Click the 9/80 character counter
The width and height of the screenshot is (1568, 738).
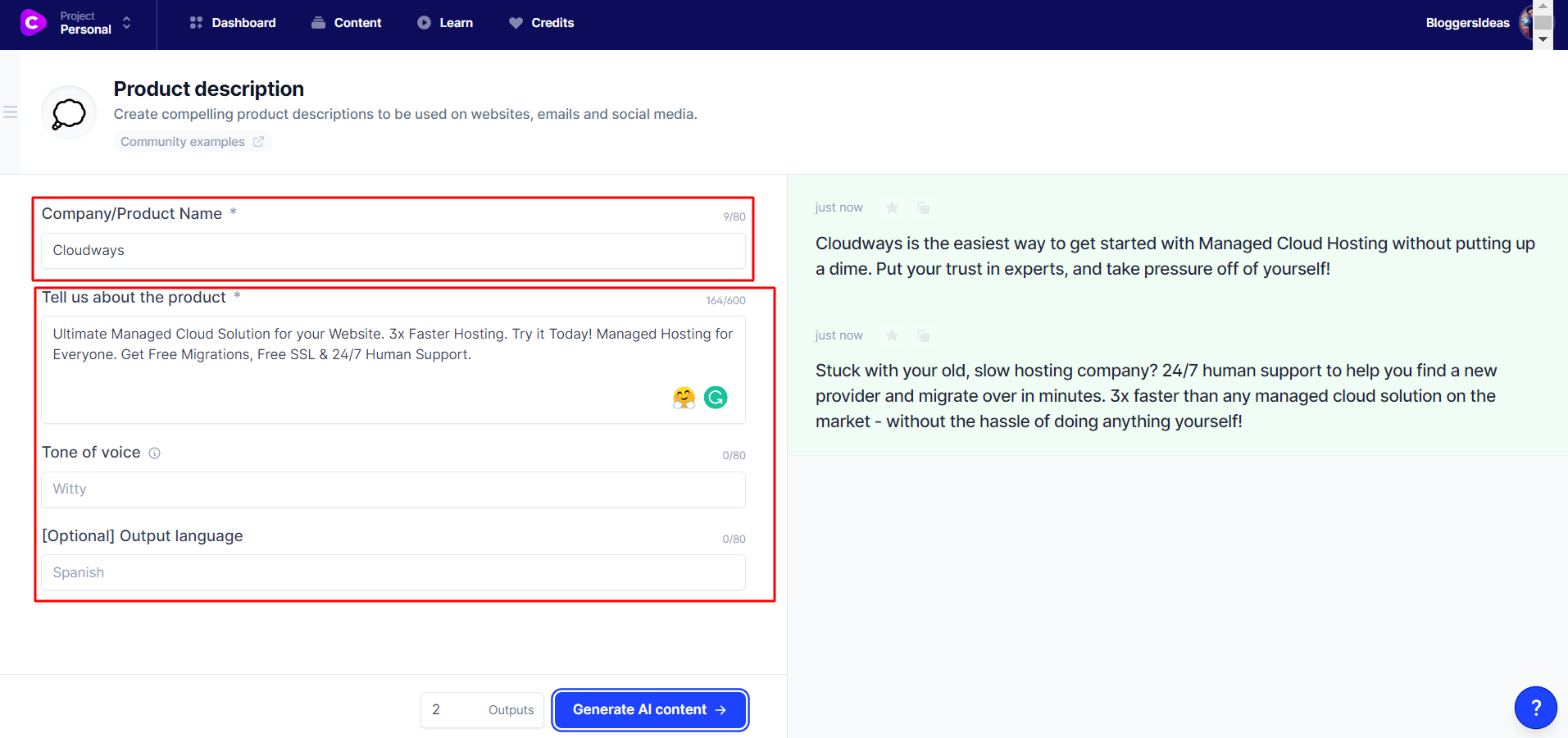pyautogui.click(x=734, y=217)
